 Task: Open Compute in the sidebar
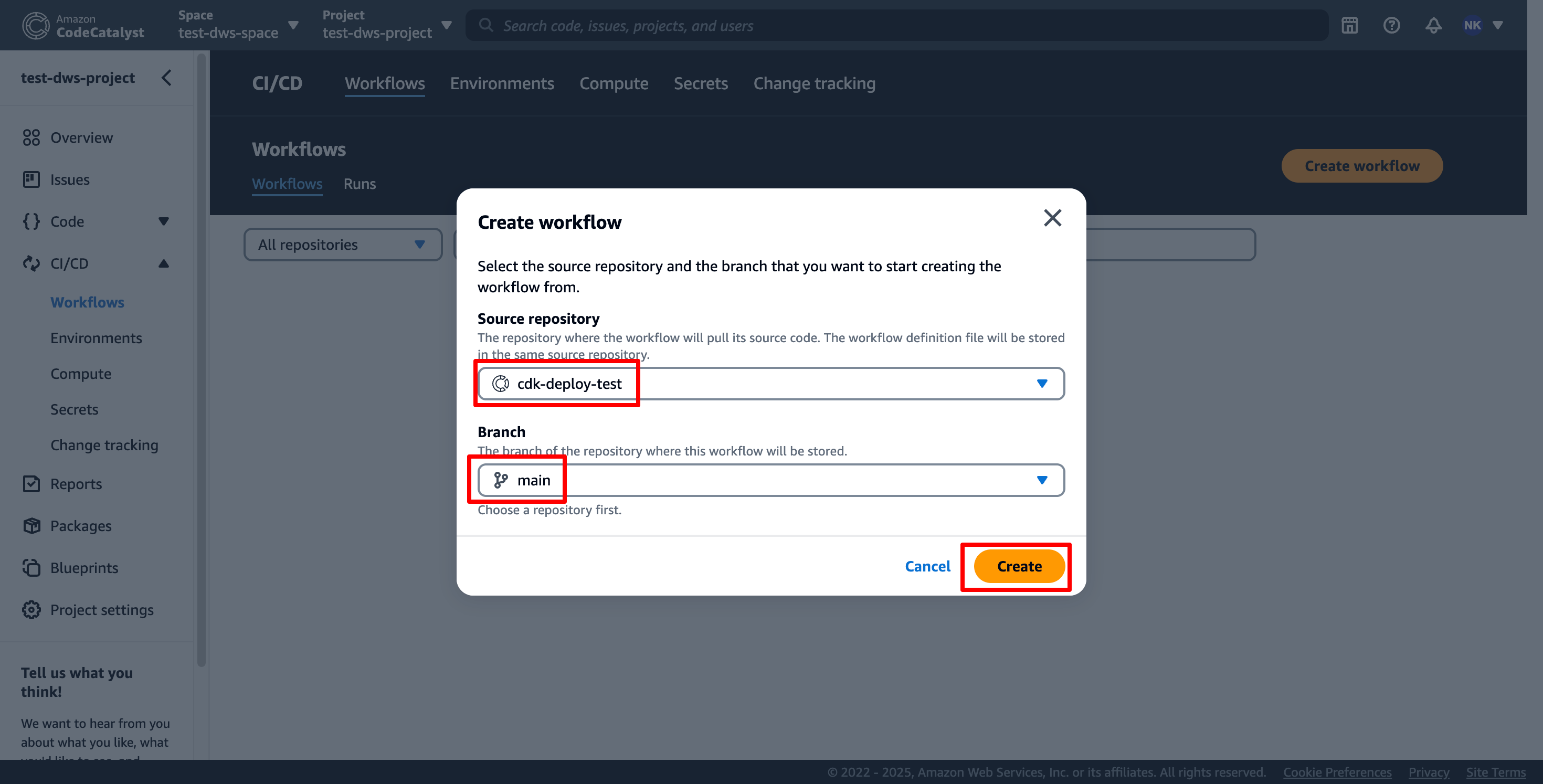pos(81,374)
